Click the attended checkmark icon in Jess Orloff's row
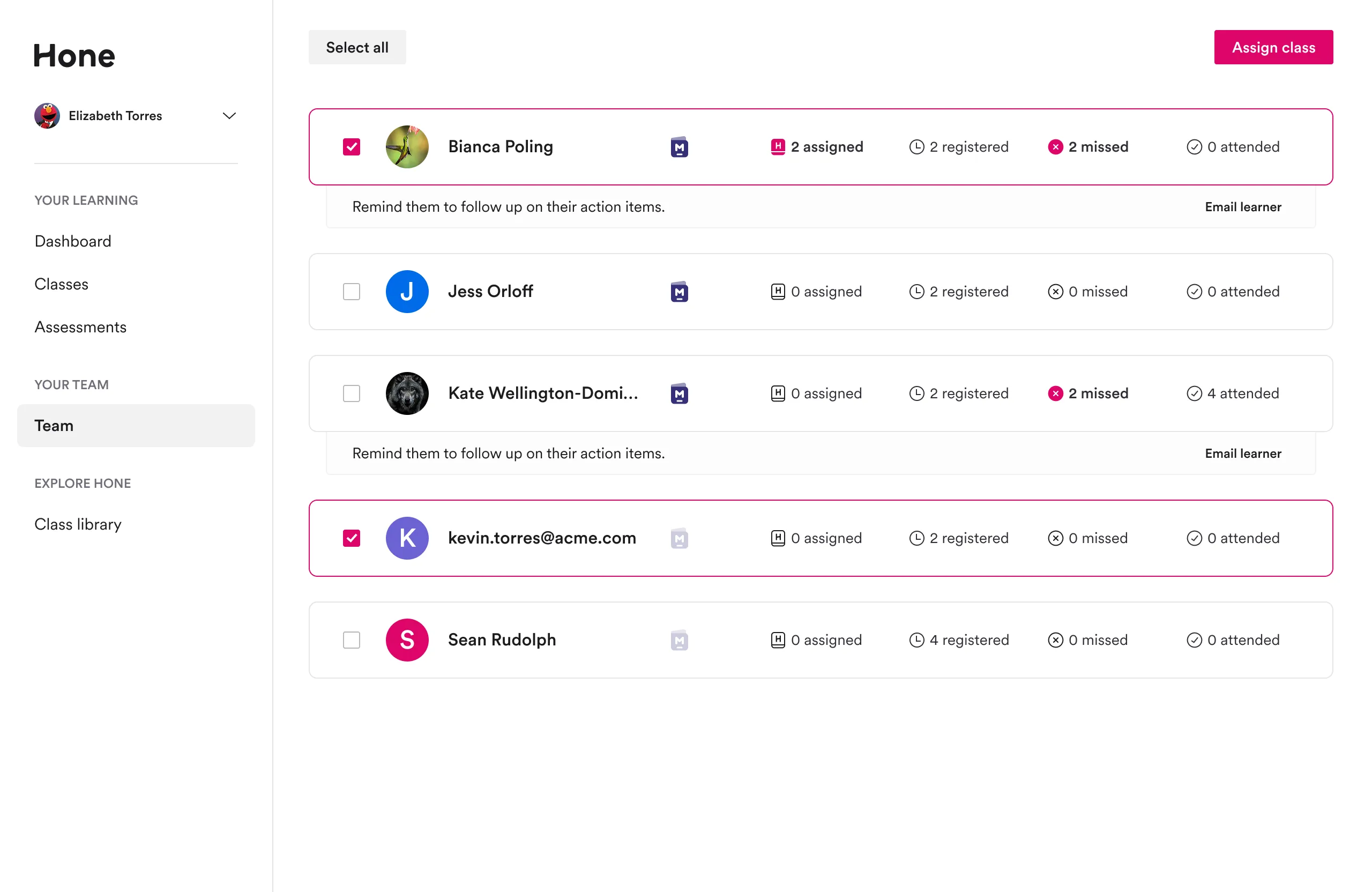 click(1194, 292)
